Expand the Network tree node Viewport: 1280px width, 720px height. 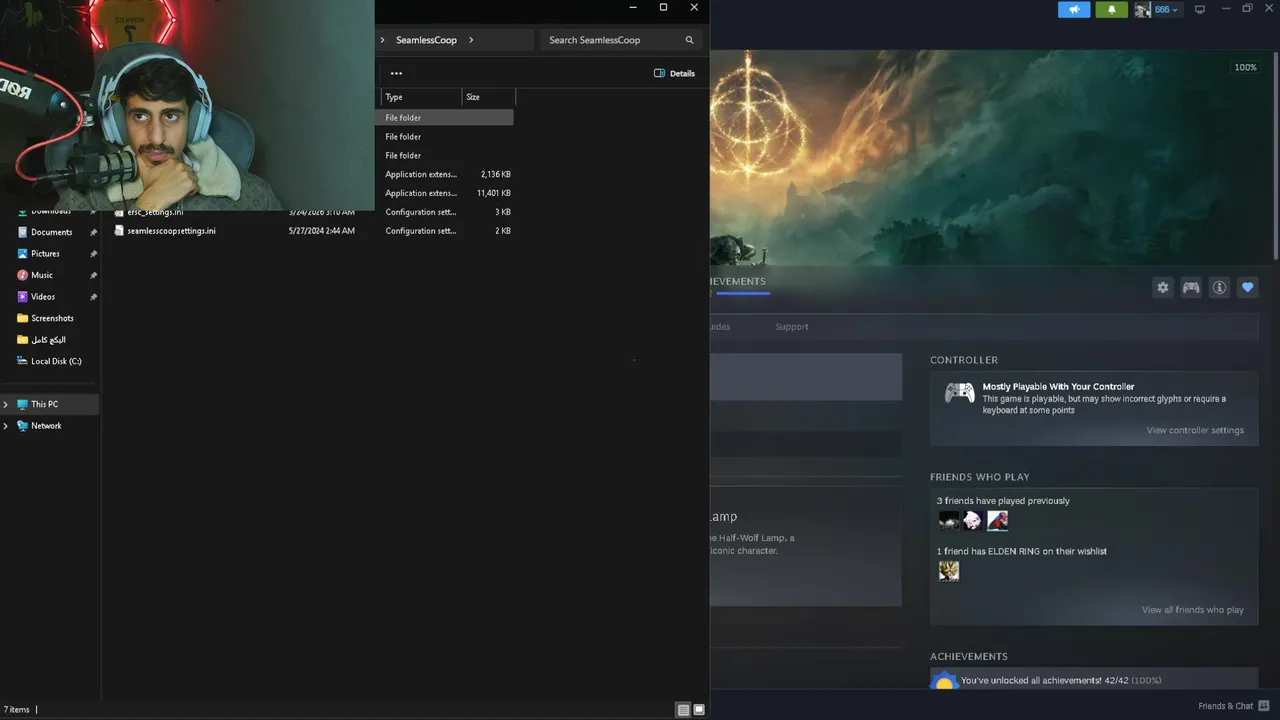(6, 426)
